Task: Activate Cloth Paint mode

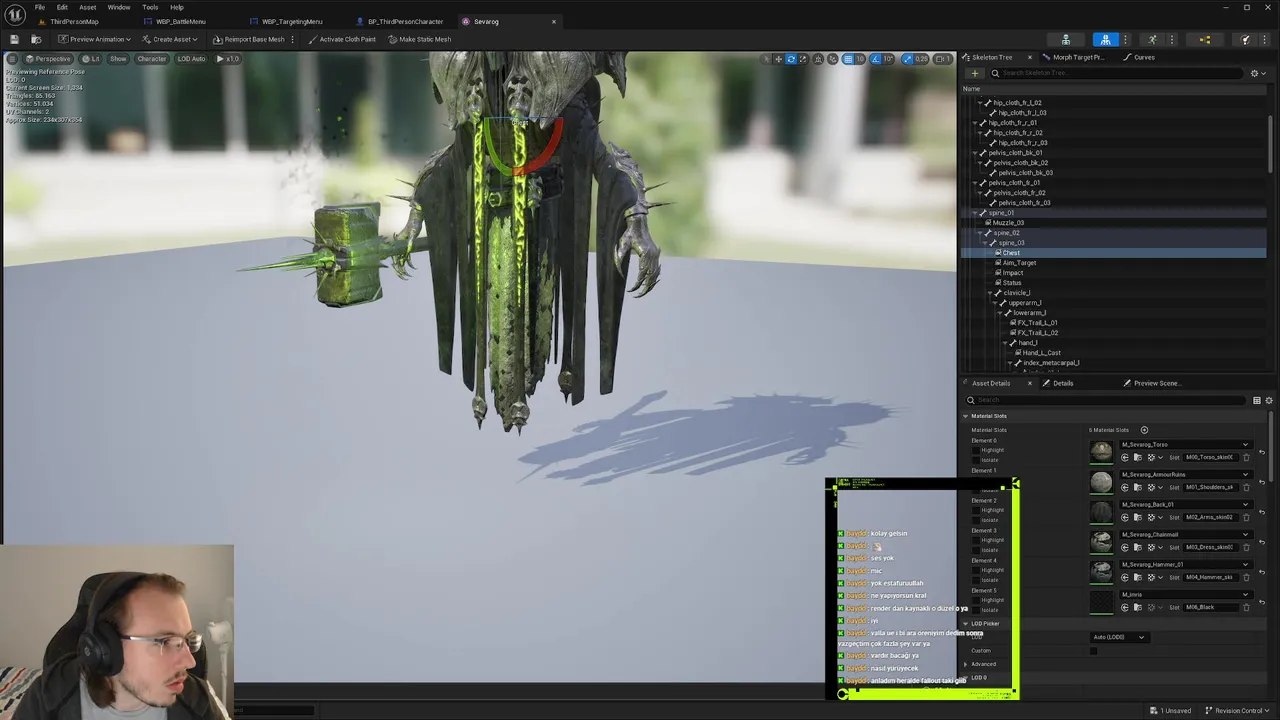Action: (342, 39)
